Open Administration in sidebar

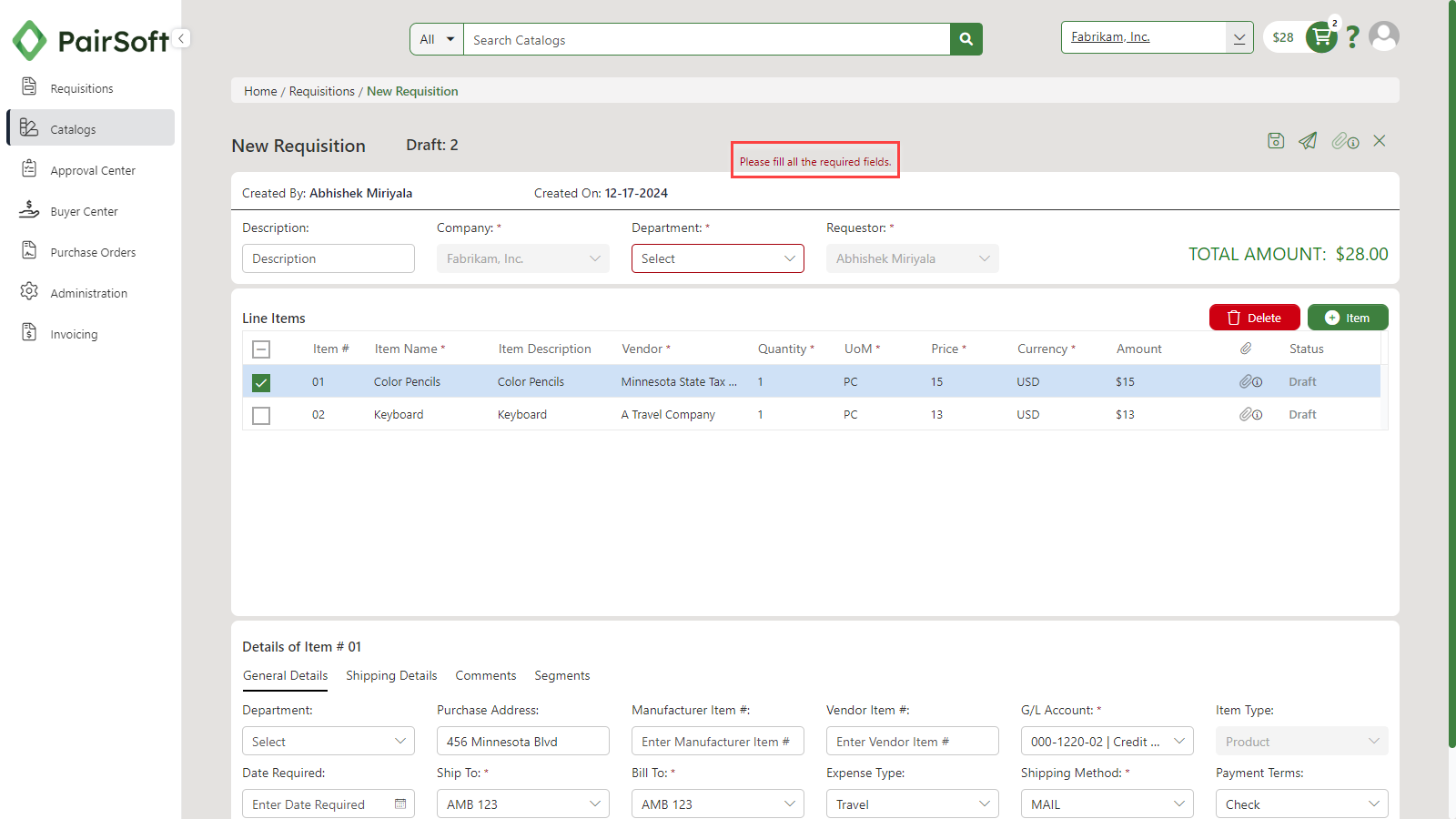tap(91, 293)
